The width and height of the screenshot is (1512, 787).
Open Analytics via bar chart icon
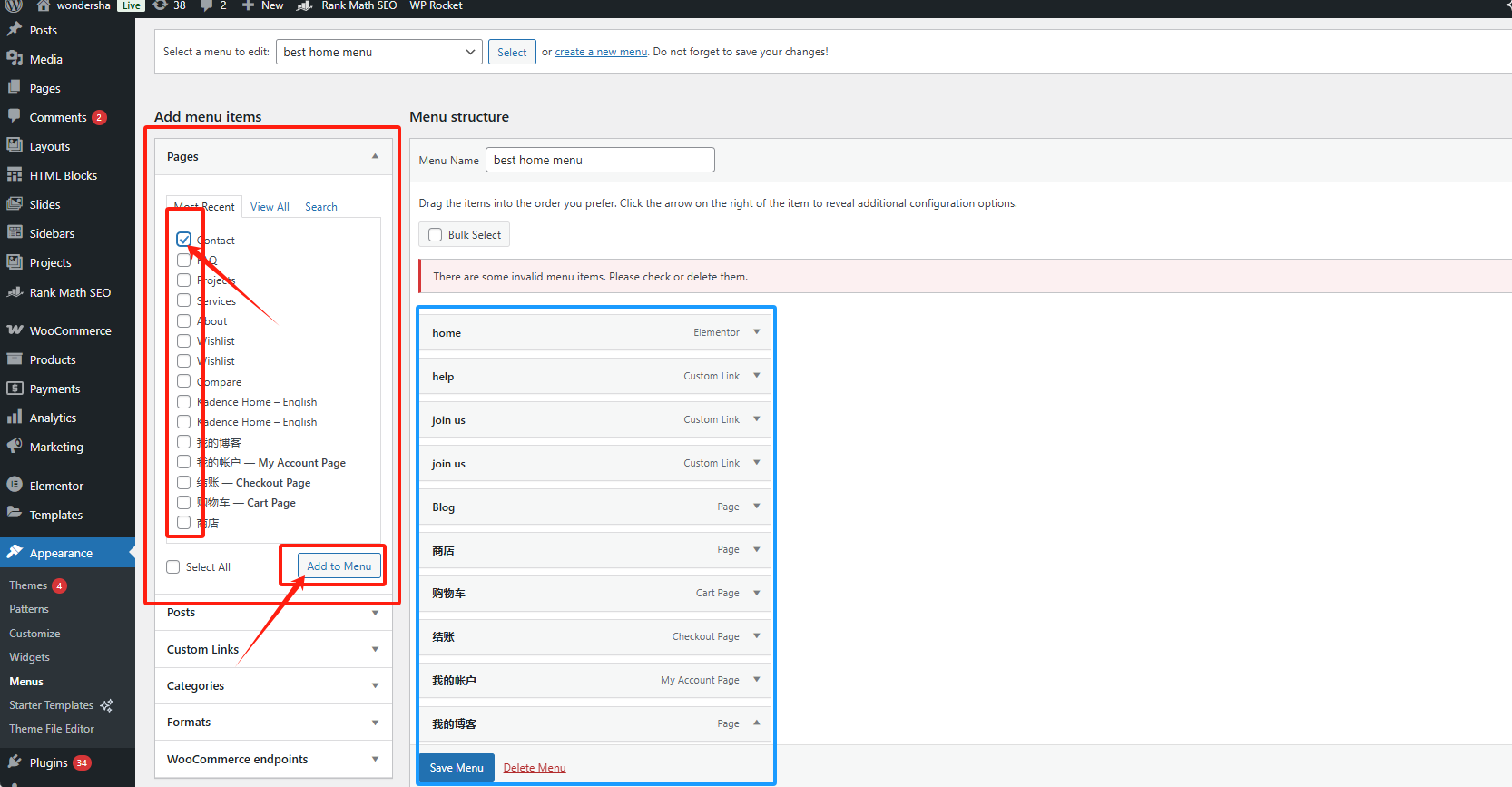click(x=15, y=418)
